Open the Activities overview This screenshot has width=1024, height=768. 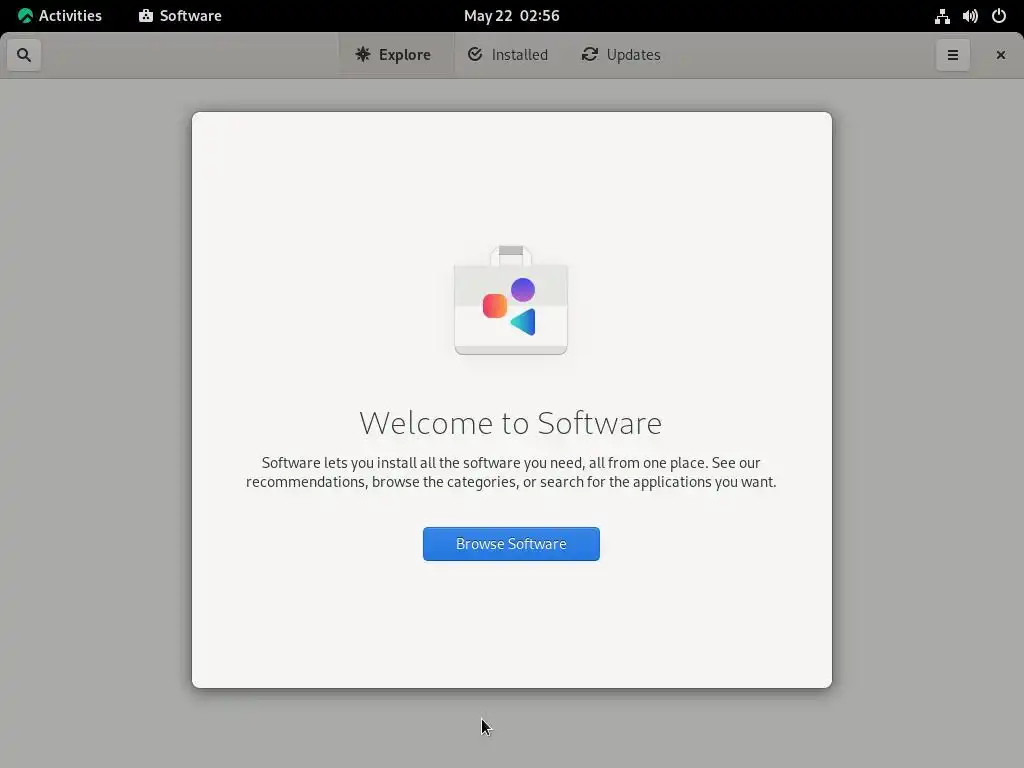point(60,16)
